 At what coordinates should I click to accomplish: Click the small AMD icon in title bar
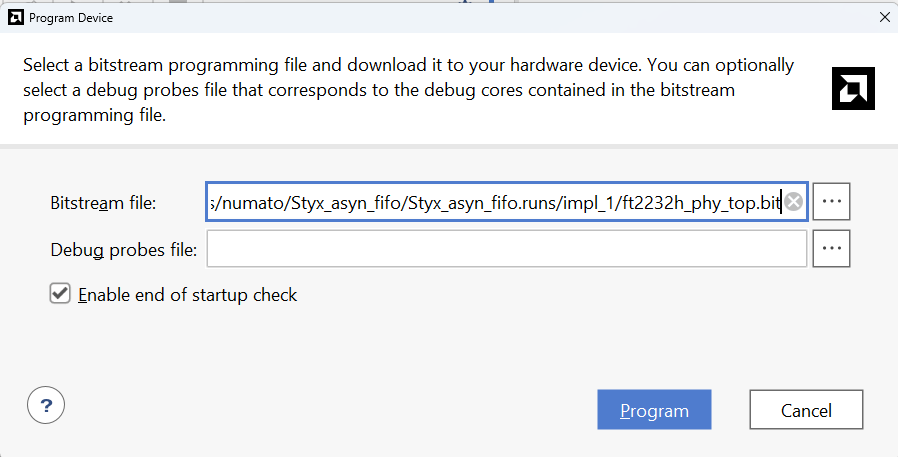(15, 17)
